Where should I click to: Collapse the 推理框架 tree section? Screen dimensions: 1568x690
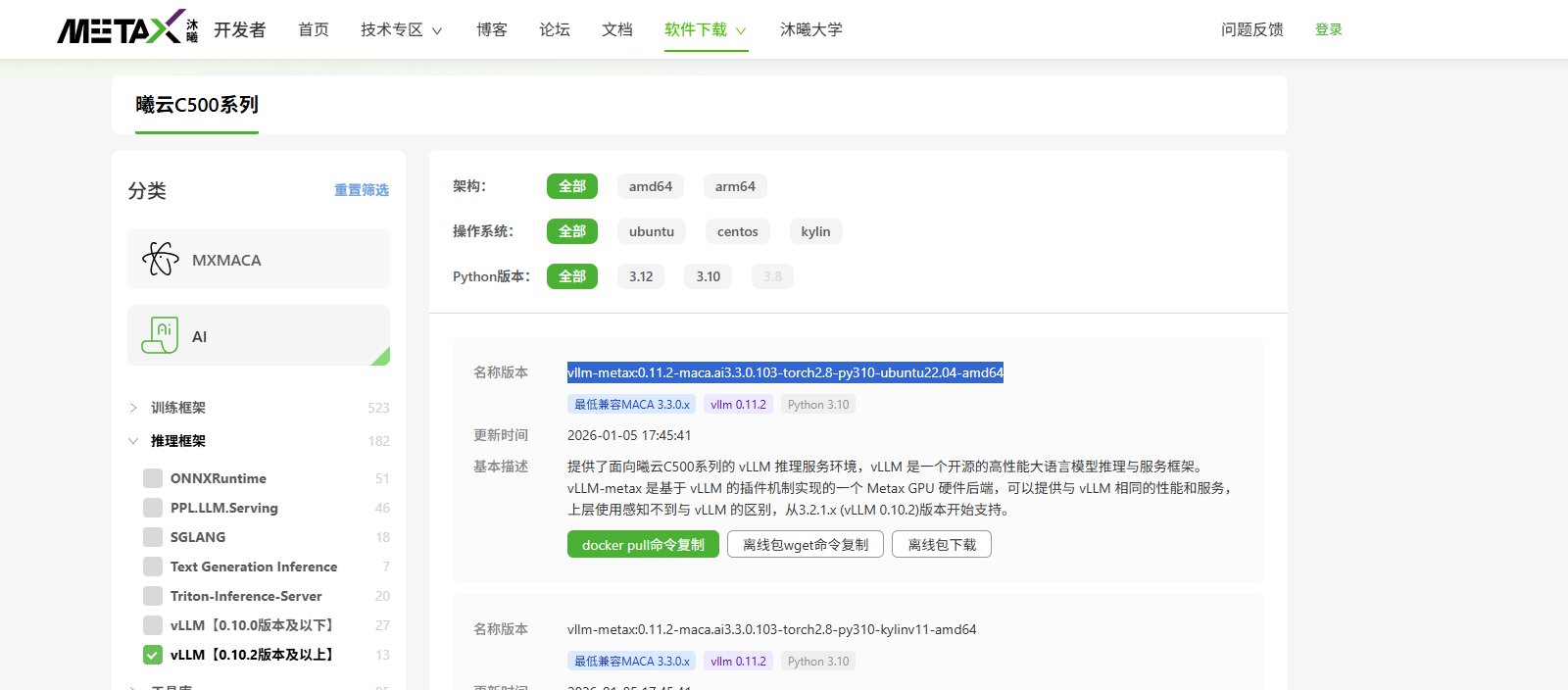133,441
